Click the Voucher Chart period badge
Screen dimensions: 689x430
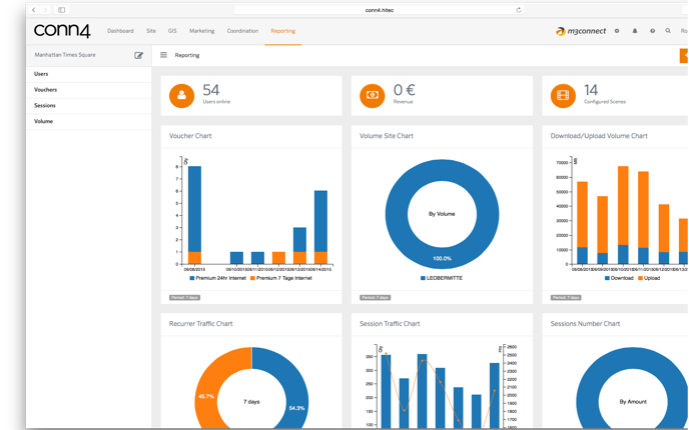point(185,297)
